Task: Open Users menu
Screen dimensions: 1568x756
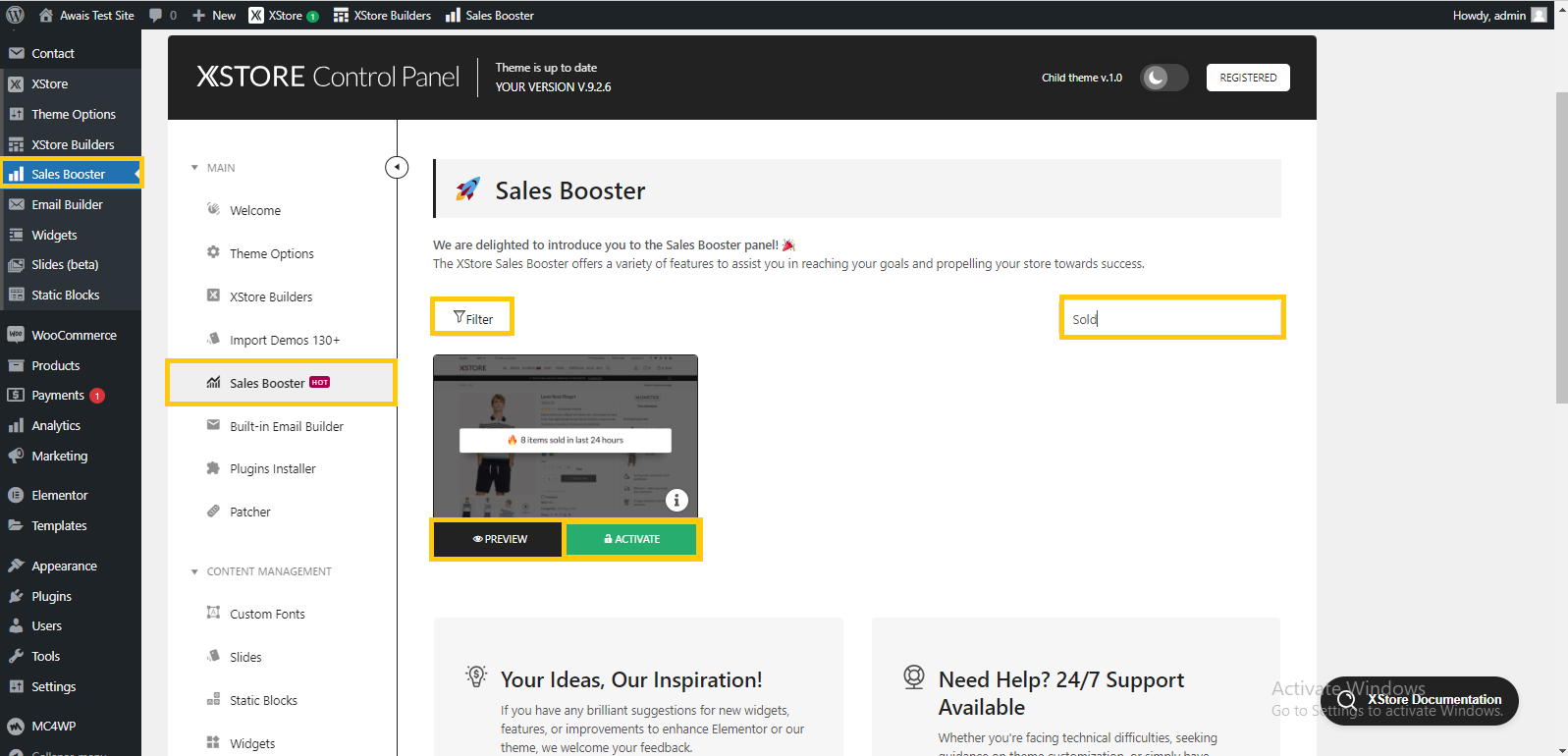Action: coord(71,625)
